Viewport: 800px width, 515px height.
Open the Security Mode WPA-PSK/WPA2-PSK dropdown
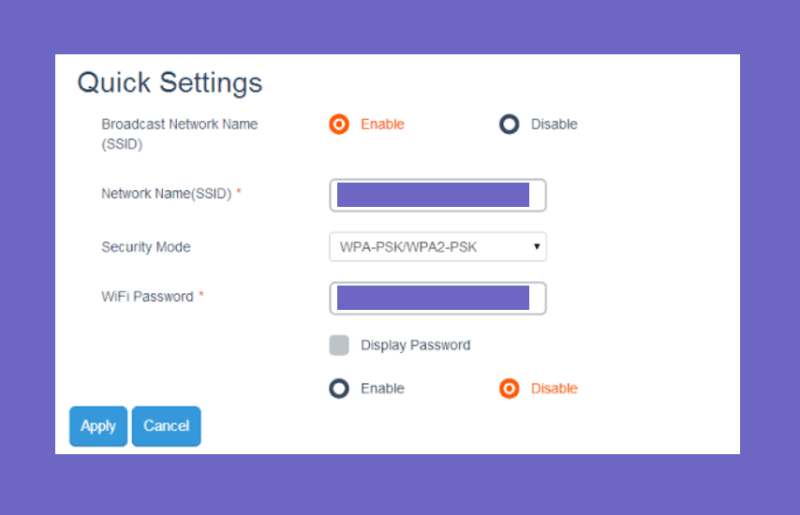point(438,247)
